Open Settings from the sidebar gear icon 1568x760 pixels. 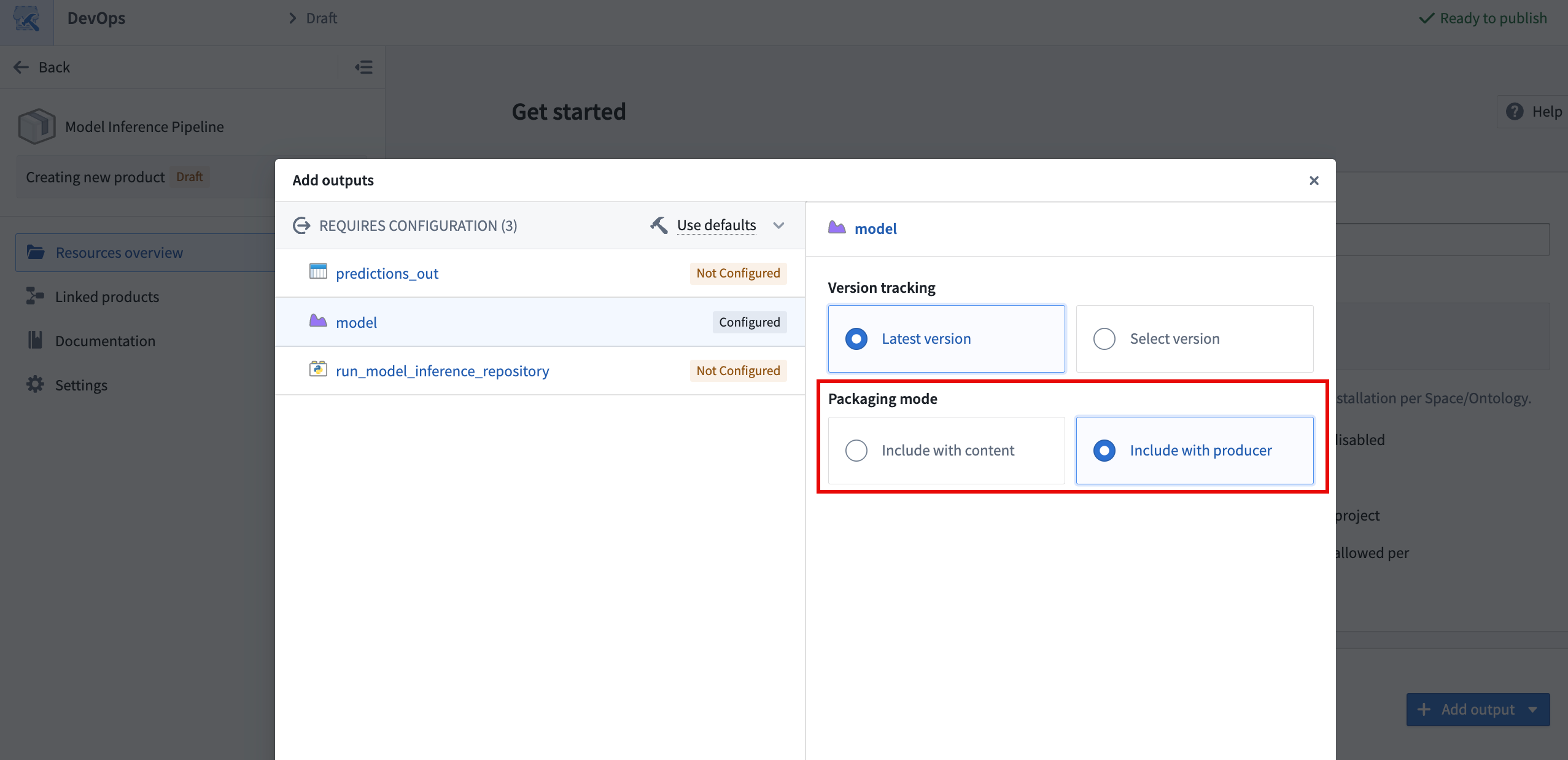pyautogui.click(x=36, y=385)
